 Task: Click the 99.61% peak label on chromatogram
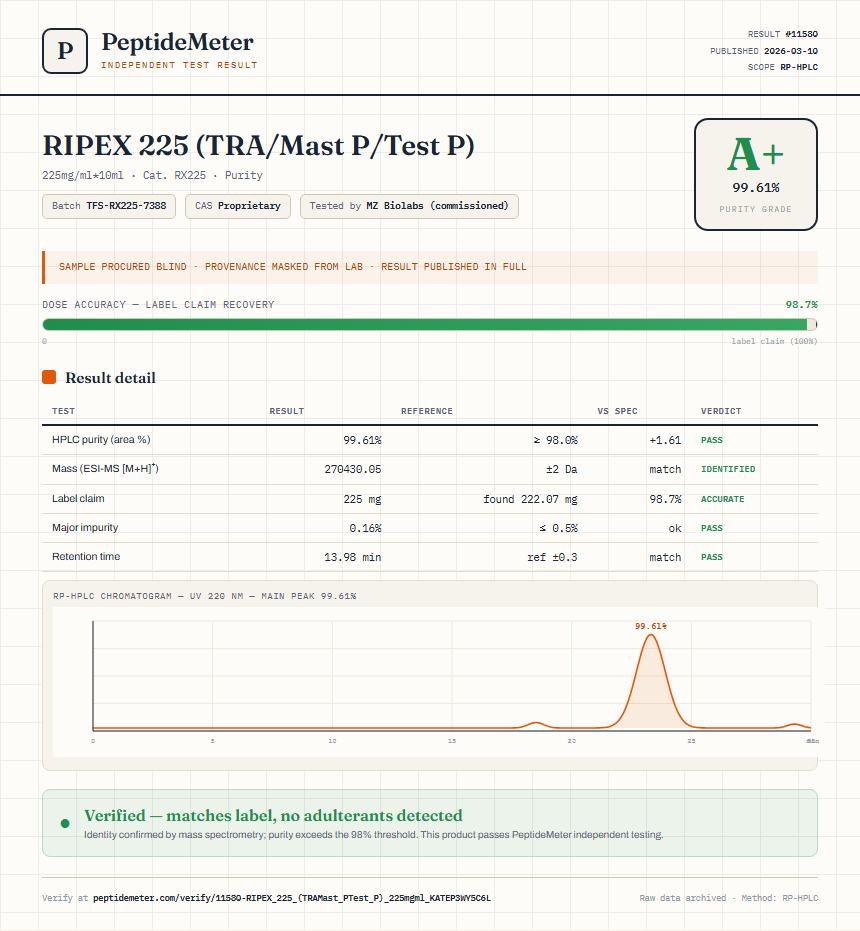point(651,626)
